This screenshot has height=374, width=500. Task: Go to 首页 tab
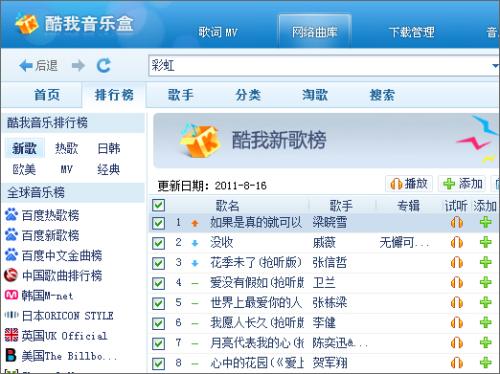pyautogui.click(x=47, y=95)
